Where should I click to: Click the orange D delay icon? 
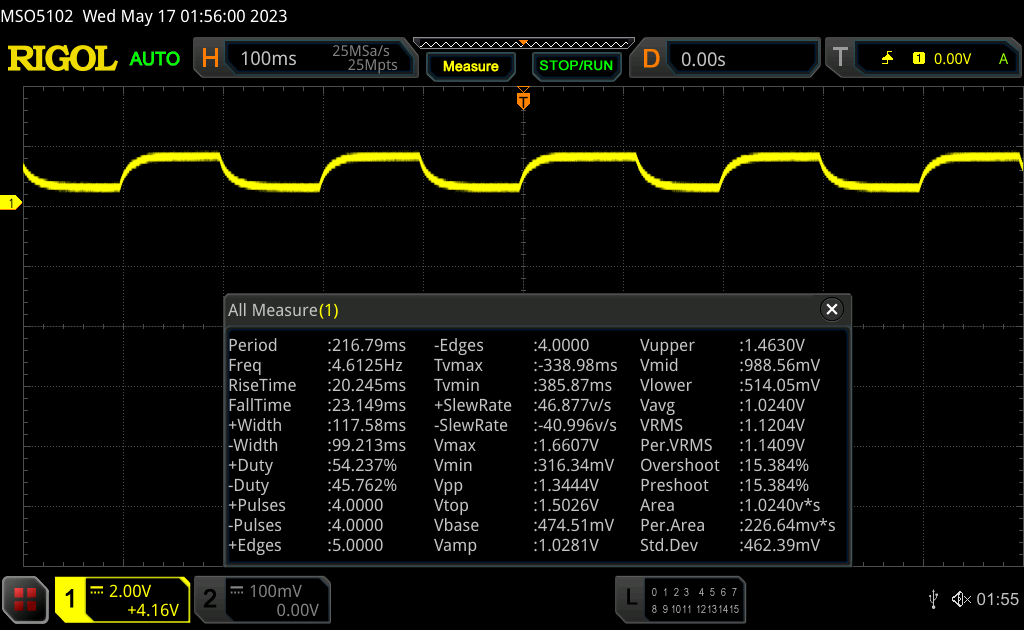point(651,59)
